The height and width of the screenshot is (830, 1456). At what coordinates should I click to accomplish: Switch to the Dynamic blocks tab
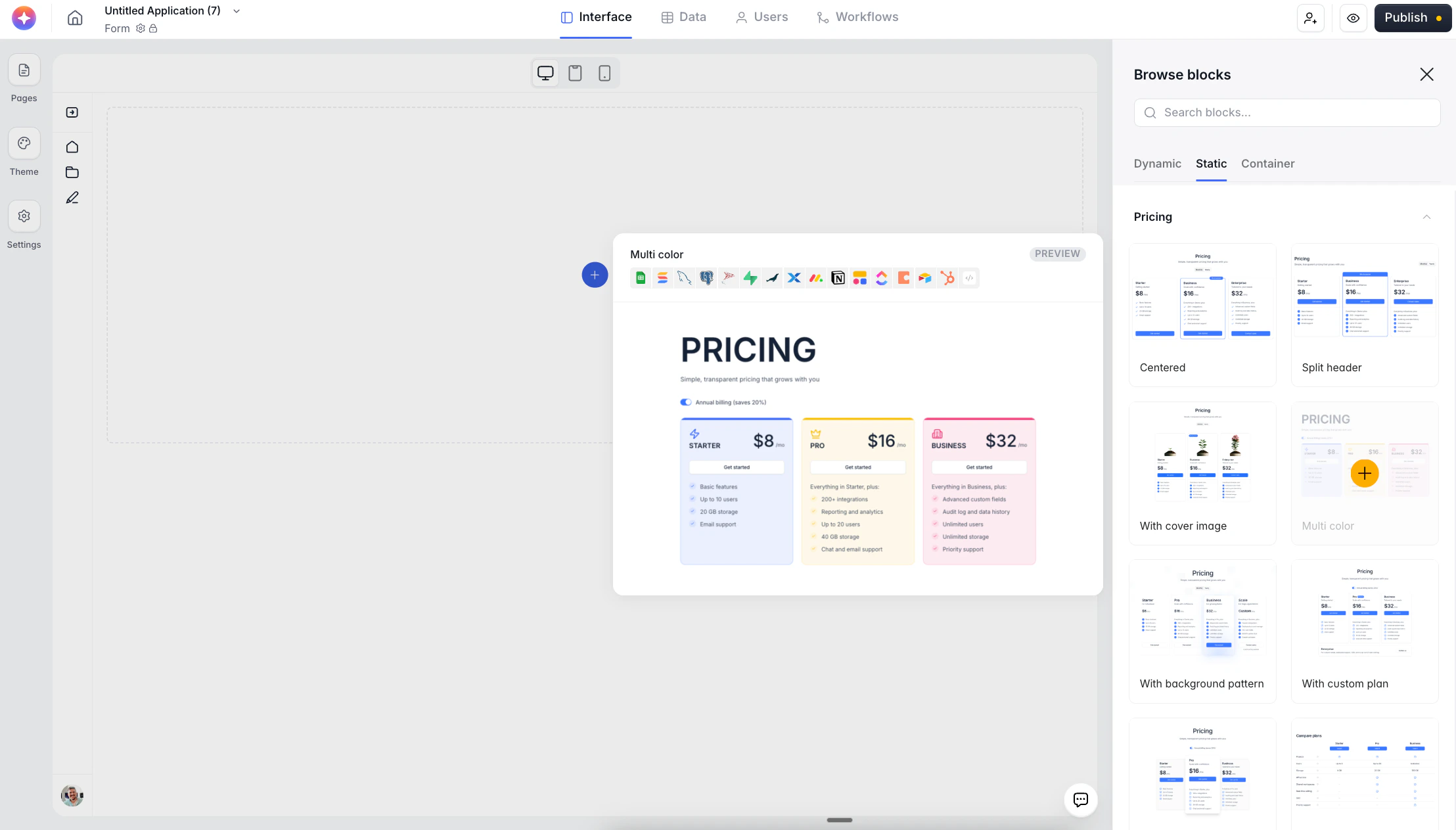[1157, 164]
